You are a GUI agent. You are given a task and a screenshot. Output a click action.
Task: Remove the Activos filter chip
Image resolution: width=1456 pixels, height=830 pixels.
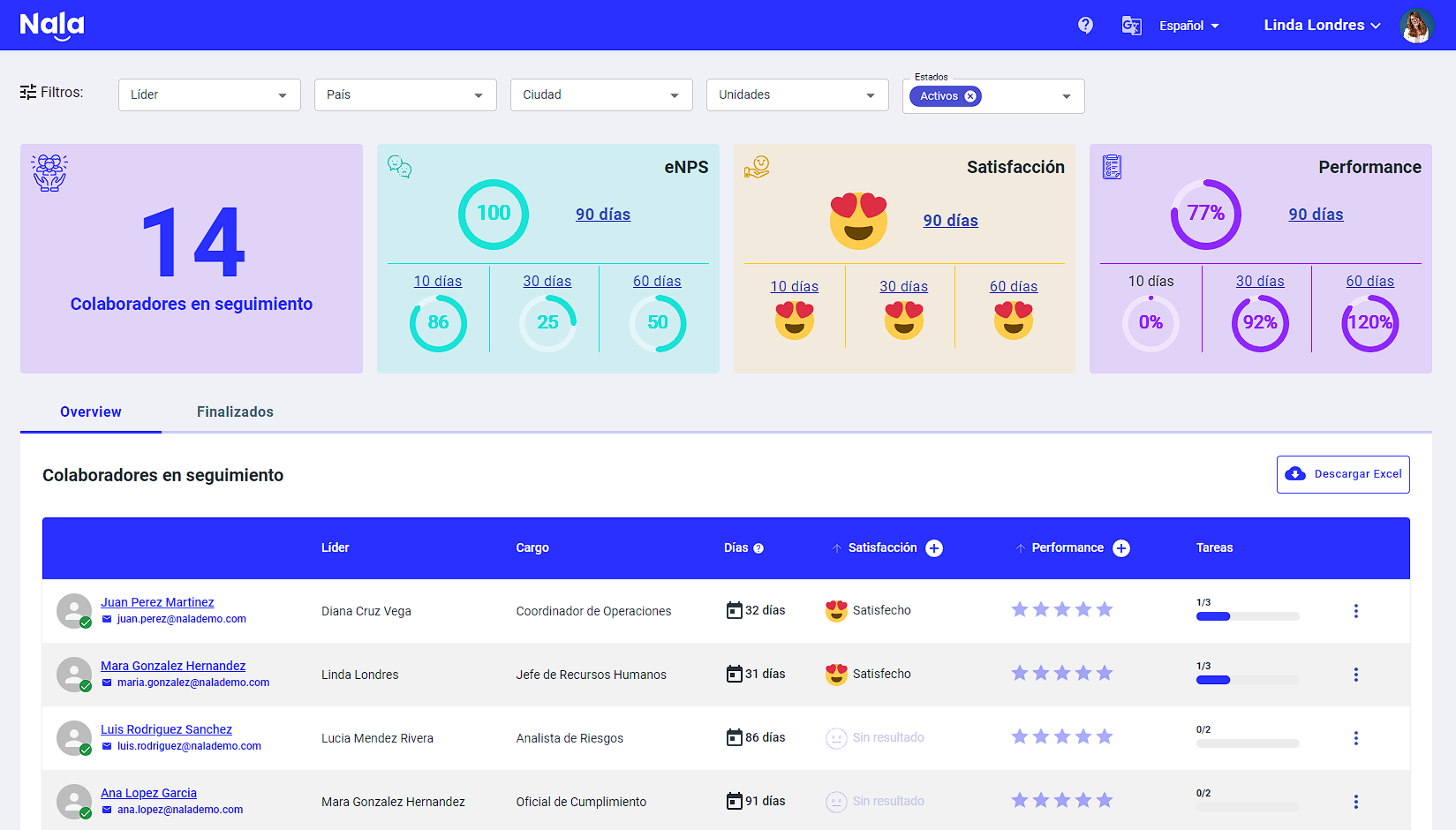[970, 96]
